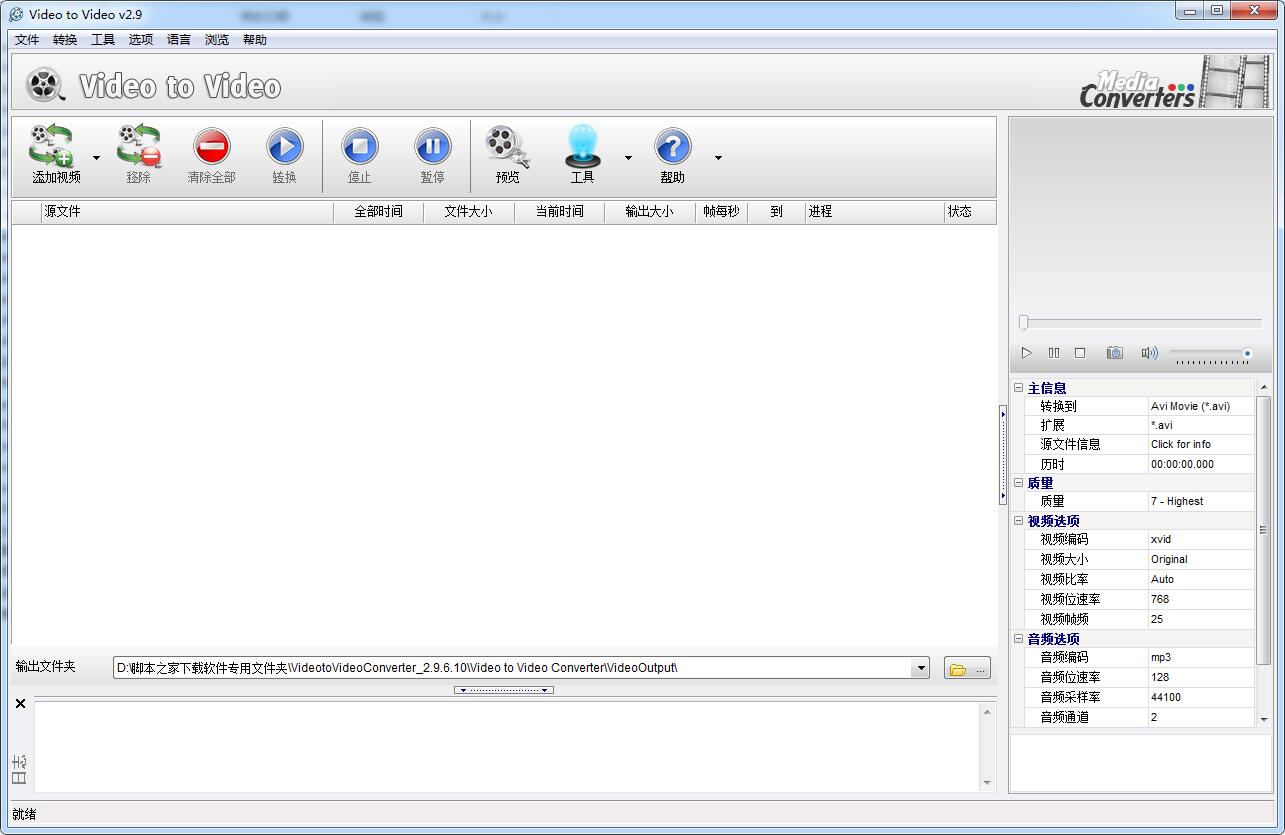Mute preview with speaker icon
Viewport: 1285px width, 835px height.
[x=1149, y=353]
